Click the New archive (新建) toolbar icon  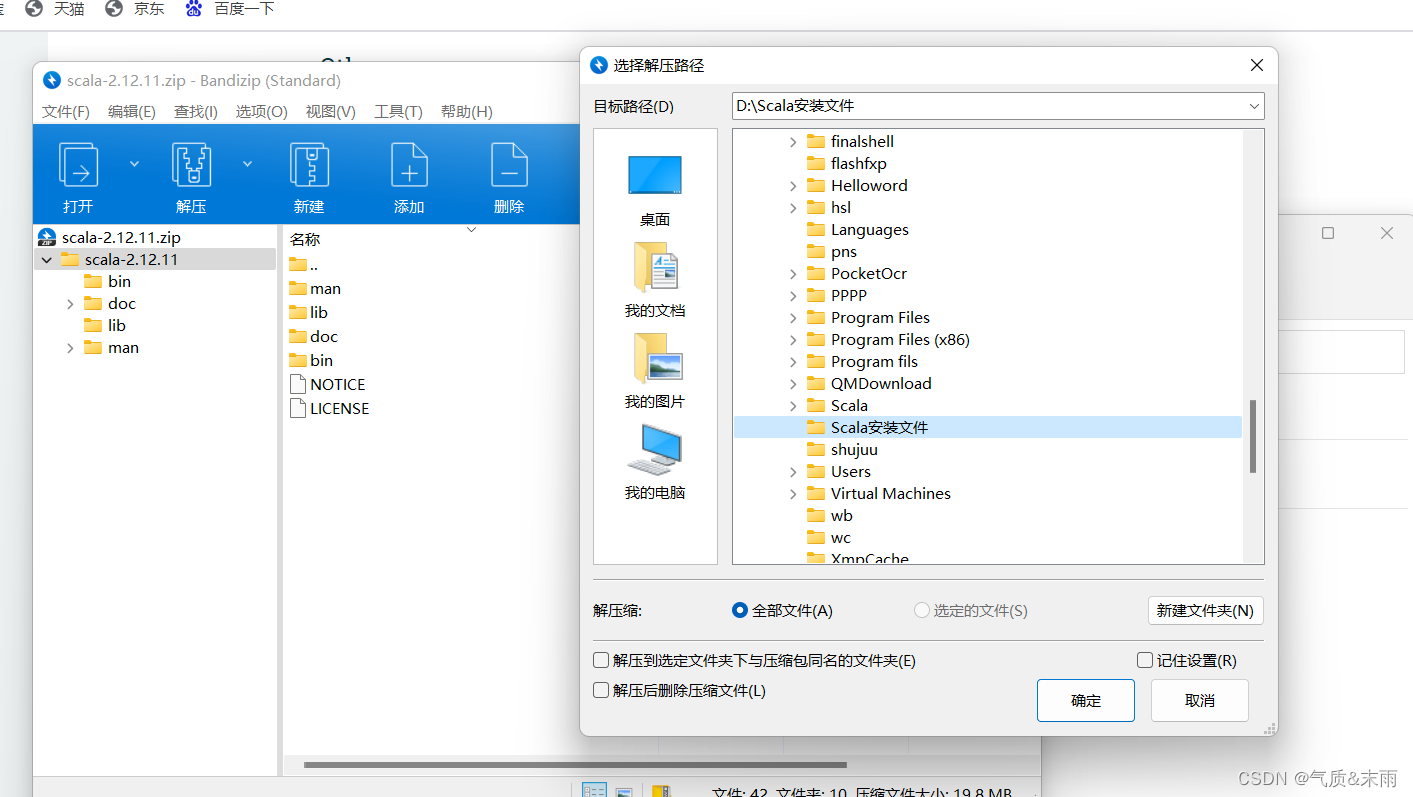(x=309, y=165)
